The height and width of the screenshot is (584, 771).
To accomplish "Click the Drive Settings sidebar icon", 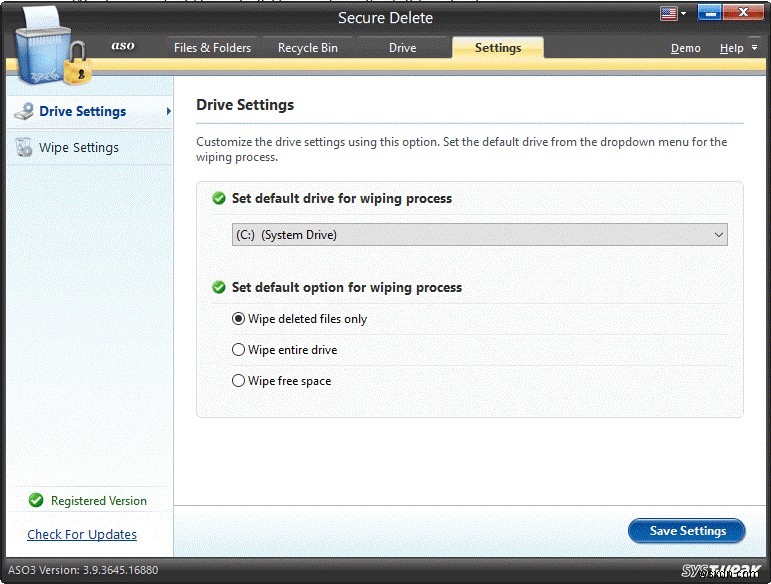I will click(x=23, y=112).
